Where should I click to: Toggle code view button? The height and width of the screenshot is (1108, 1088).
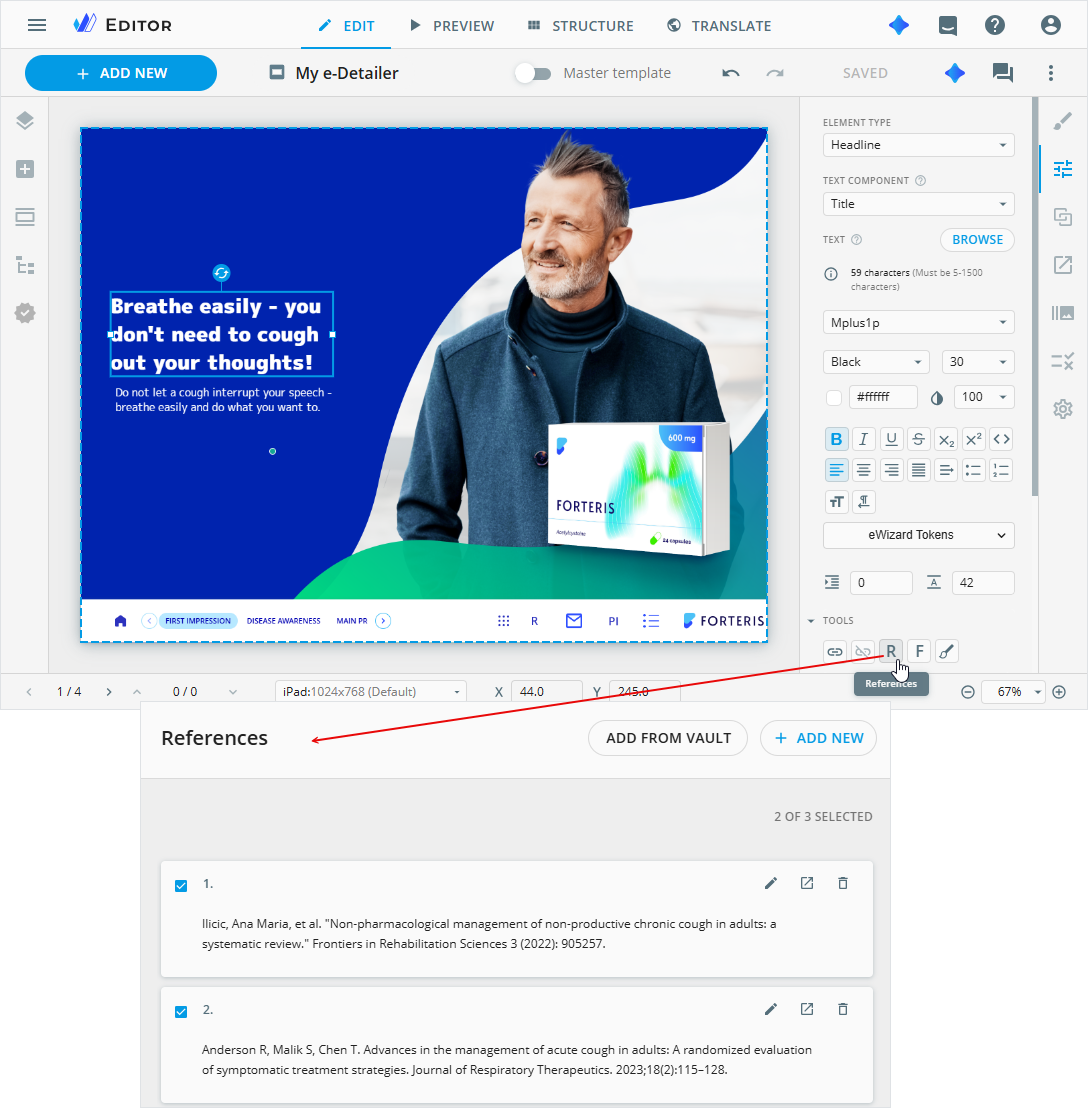pos(1001,439)
